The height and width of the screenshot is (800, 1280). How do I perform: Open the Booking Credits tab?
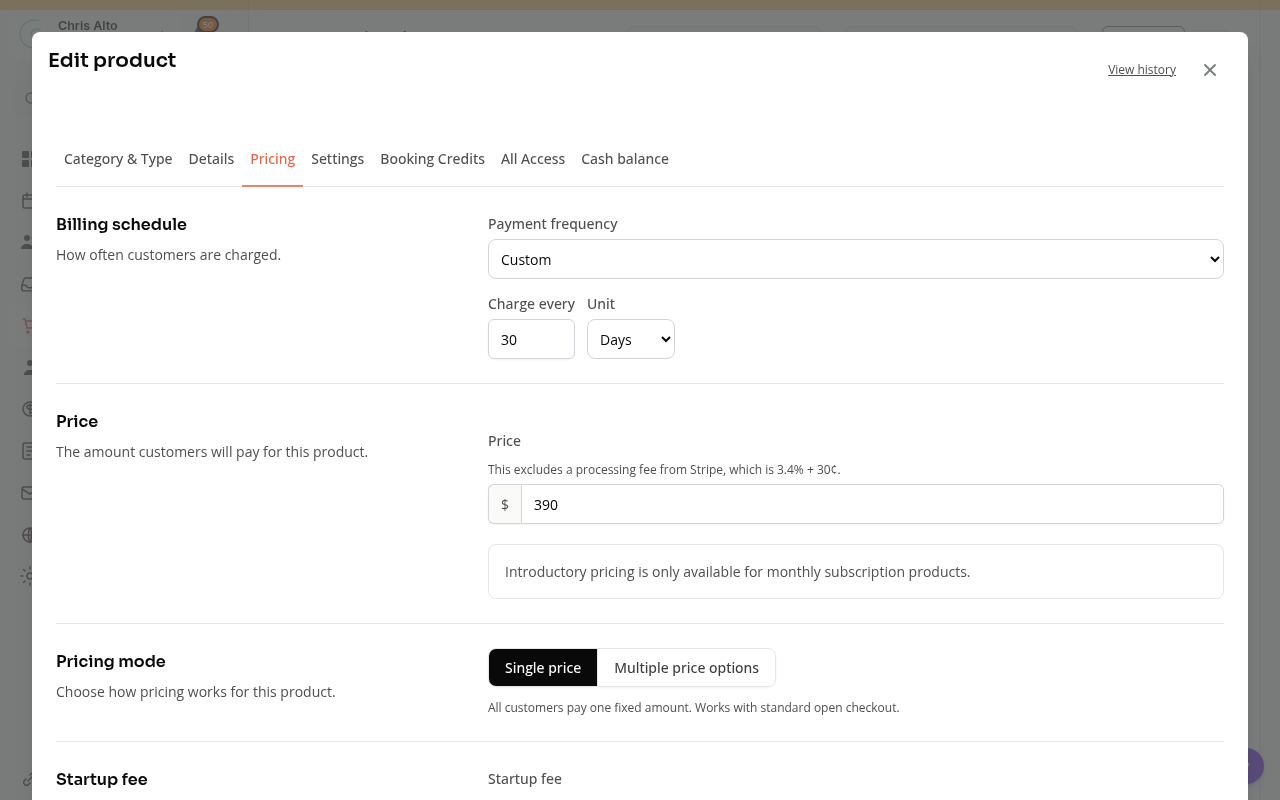pyautogui.click(x=432, y=159)
